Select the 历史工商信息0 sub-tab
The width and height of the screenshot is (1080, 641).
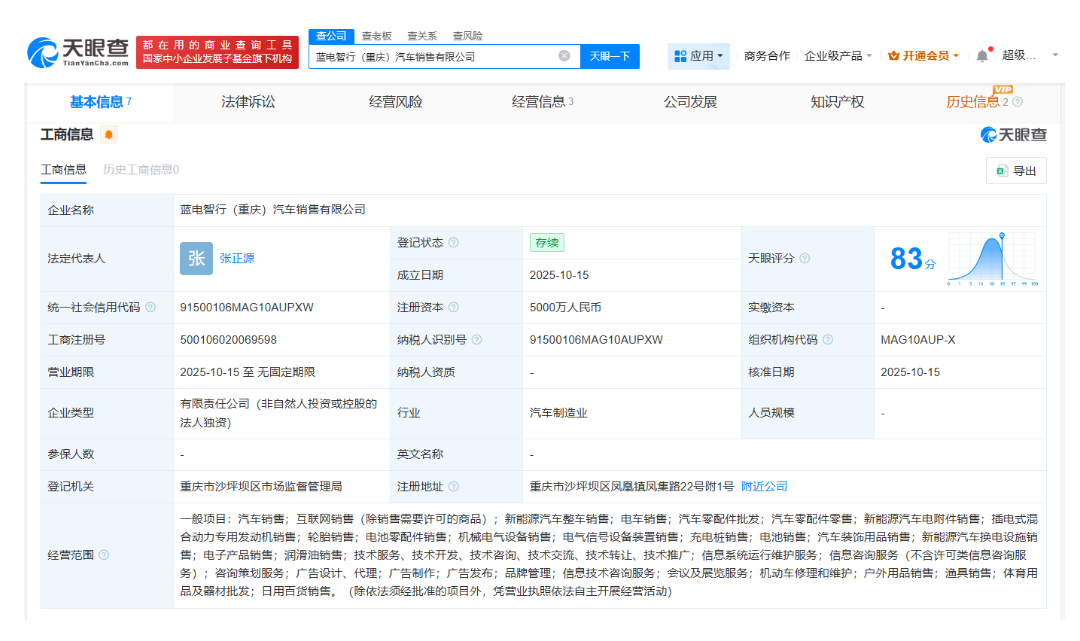tap(141, 170)
